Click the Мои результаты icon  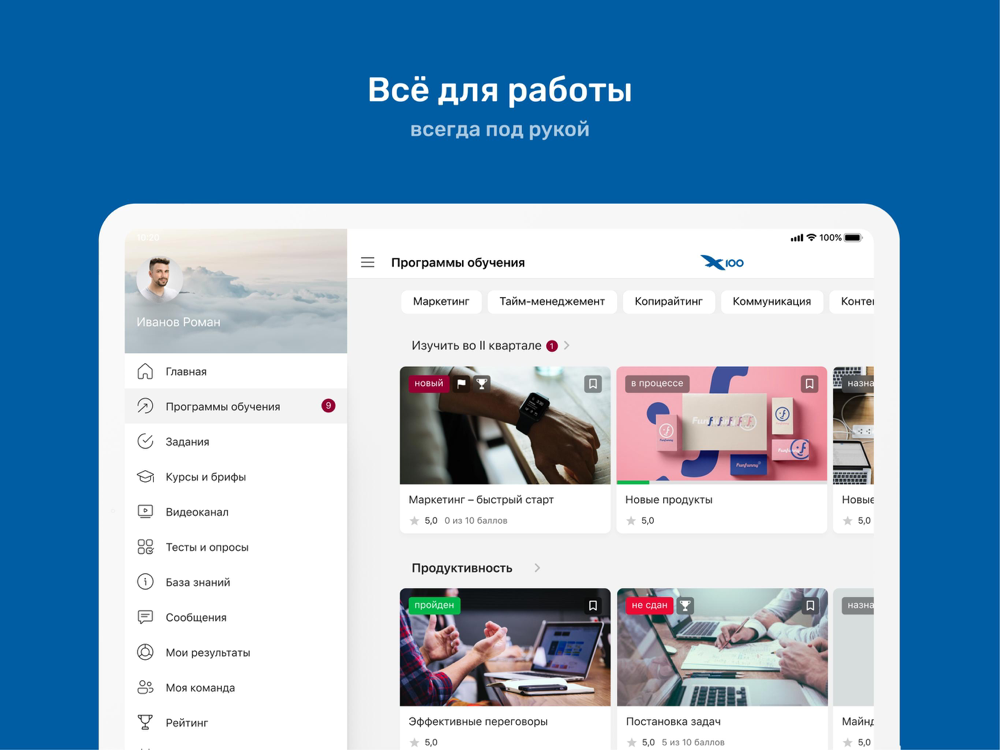(145, 652)
